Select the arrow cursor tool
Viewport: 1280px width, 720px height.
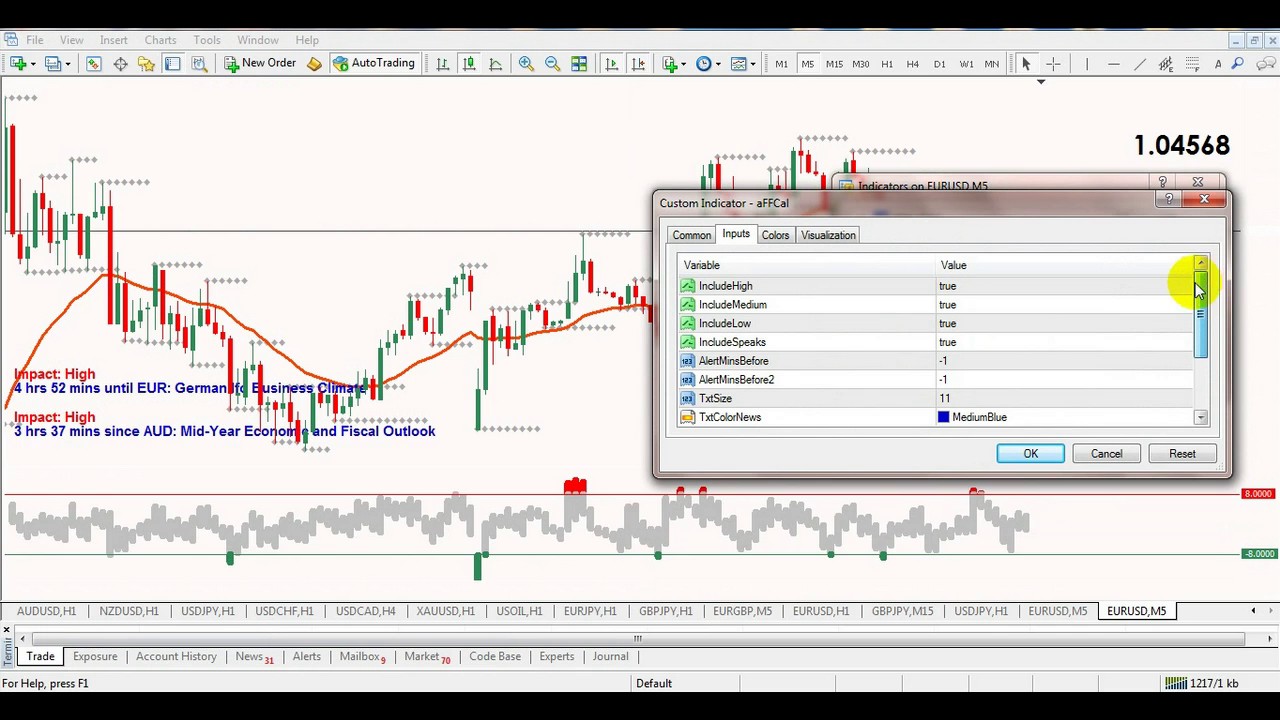pos(1026,64)
